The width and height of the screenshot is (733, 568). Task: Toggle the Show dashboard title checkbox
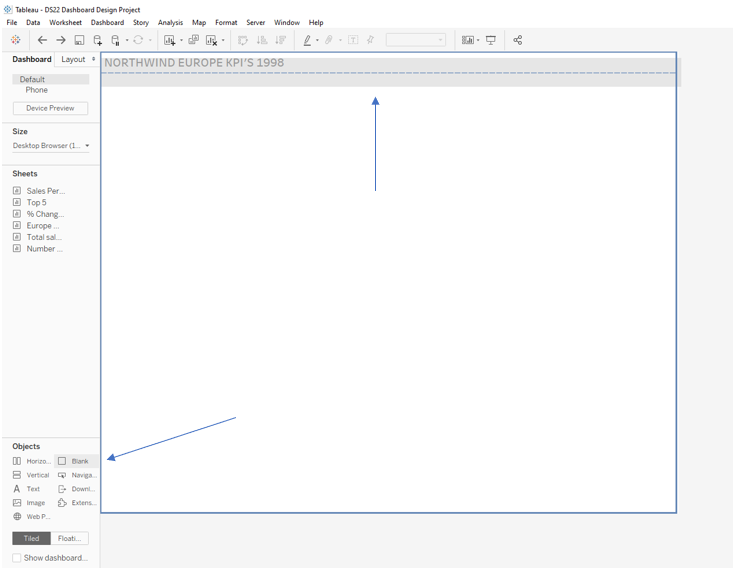pos(17,558)
